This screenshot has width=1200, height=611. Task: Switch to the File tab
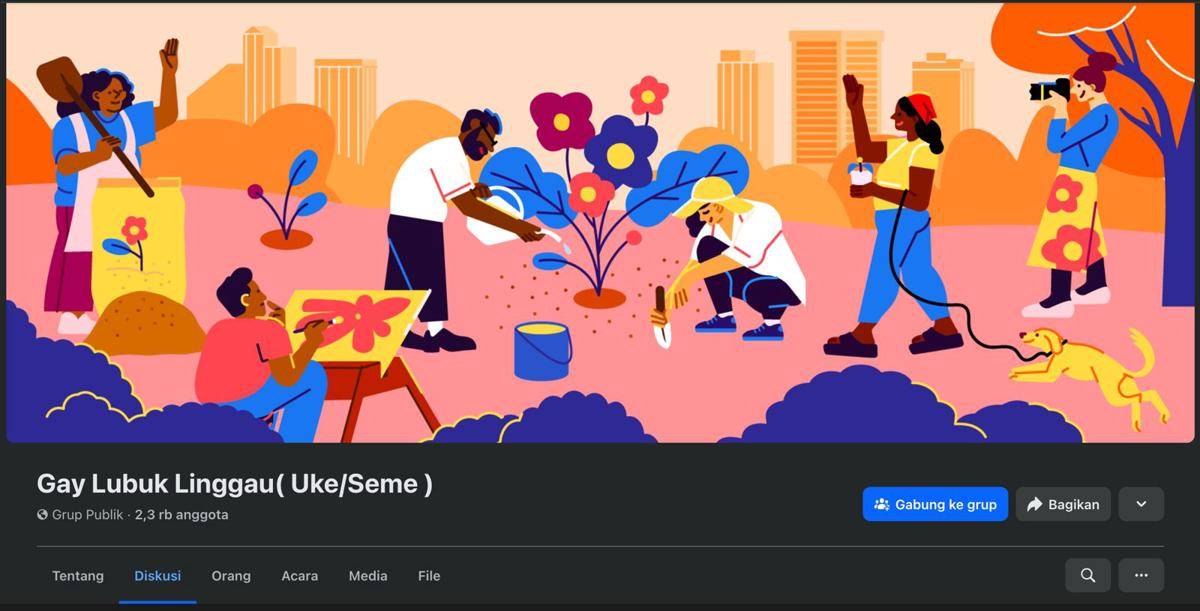429,576
